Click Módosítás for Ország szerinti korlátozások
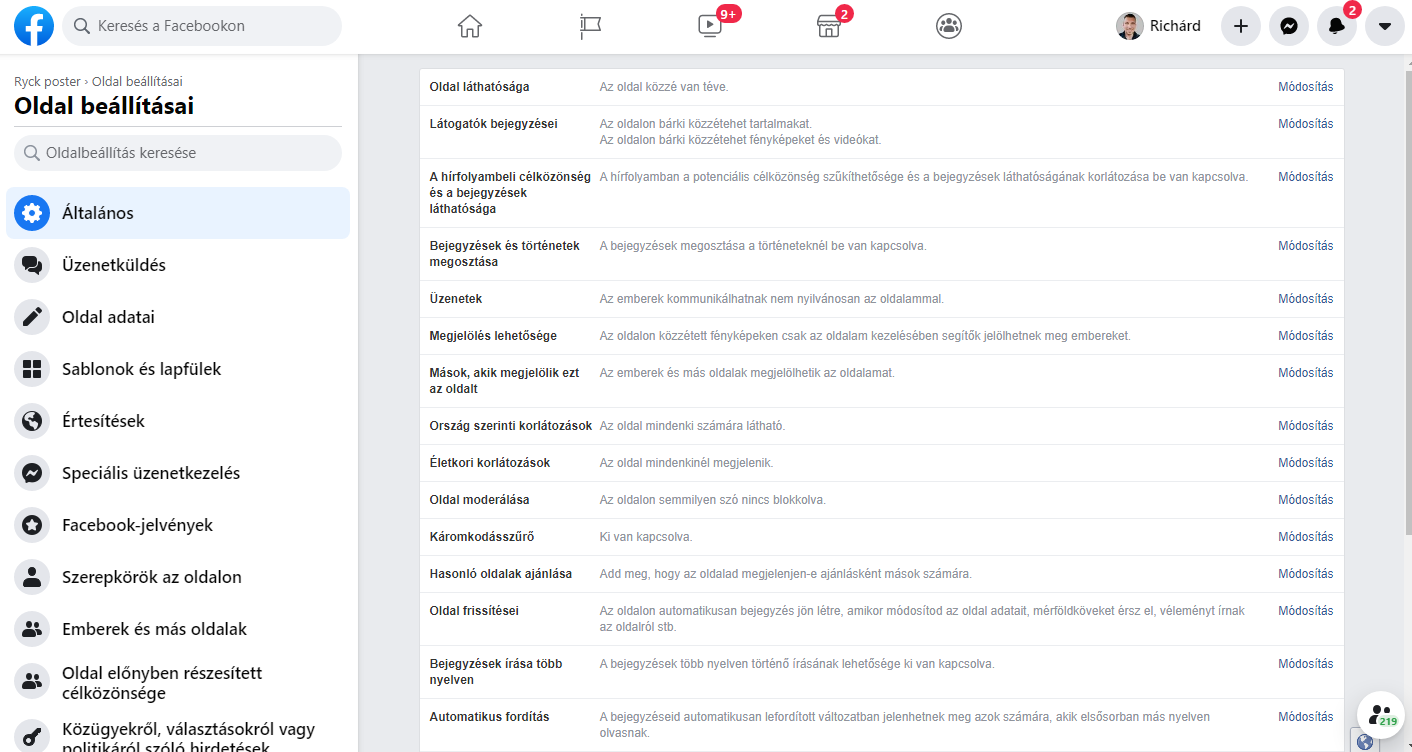Viewport: 1412px width, 752px height. point(1305,426)
